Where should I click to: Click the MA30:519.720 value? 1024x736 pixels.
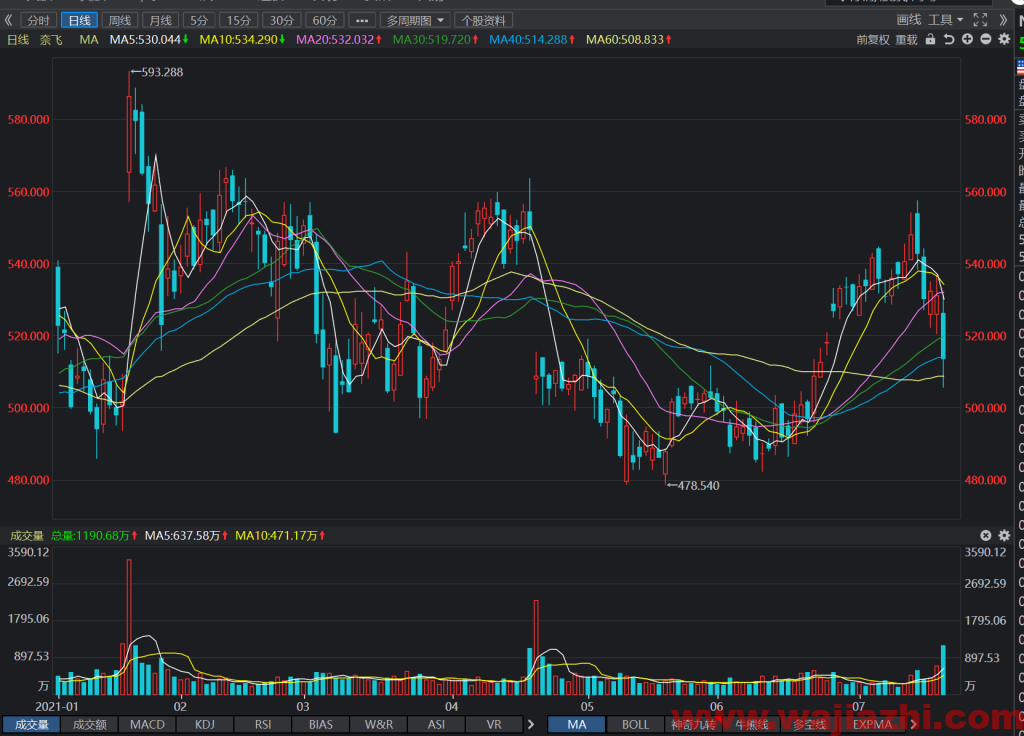pyautogui.click(x=436, y=40)
